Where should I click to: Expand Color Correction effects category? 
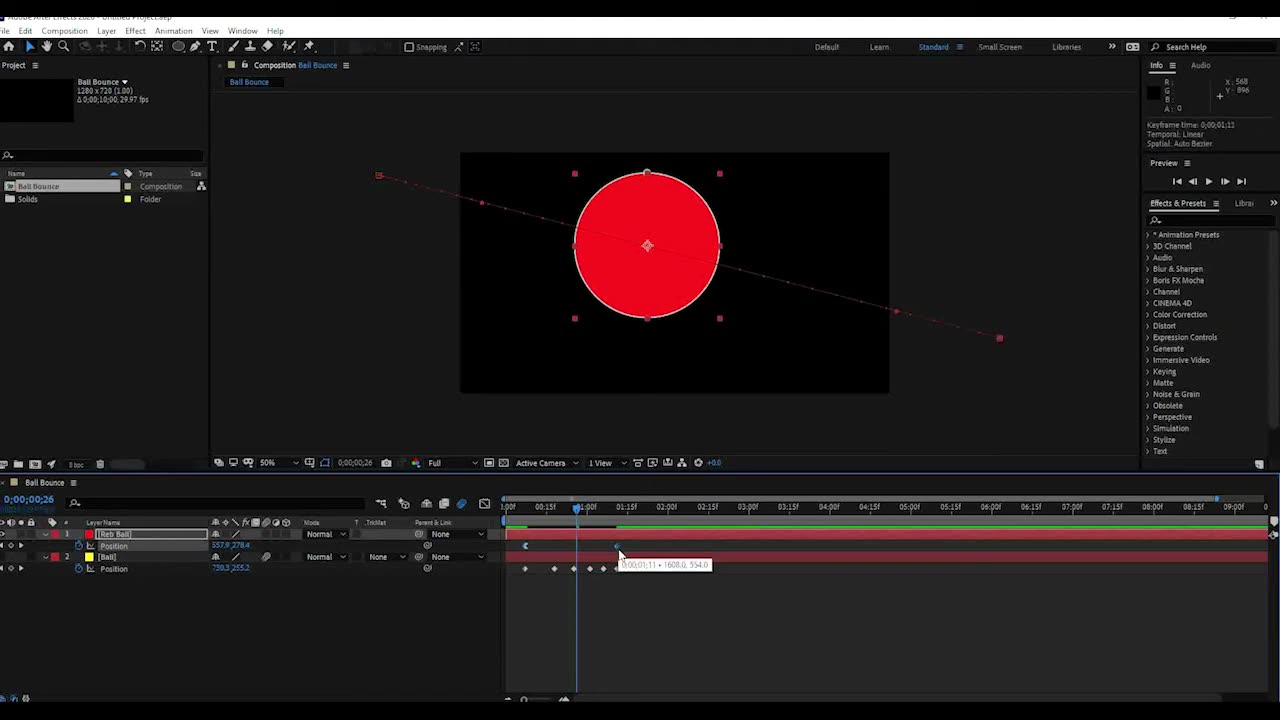(x=1148, y=315)
